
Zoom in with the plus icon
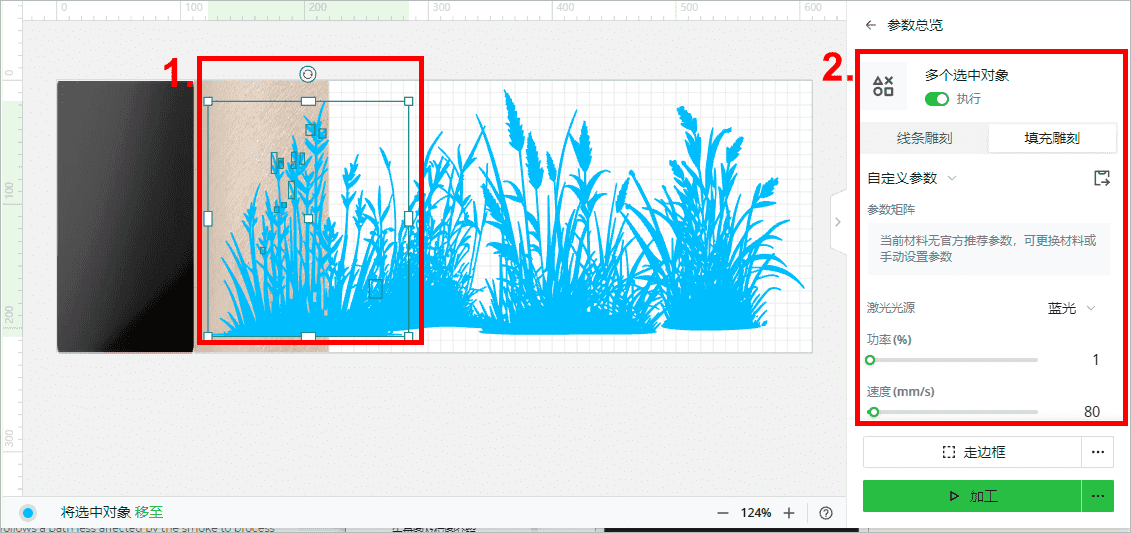point(789,513)
